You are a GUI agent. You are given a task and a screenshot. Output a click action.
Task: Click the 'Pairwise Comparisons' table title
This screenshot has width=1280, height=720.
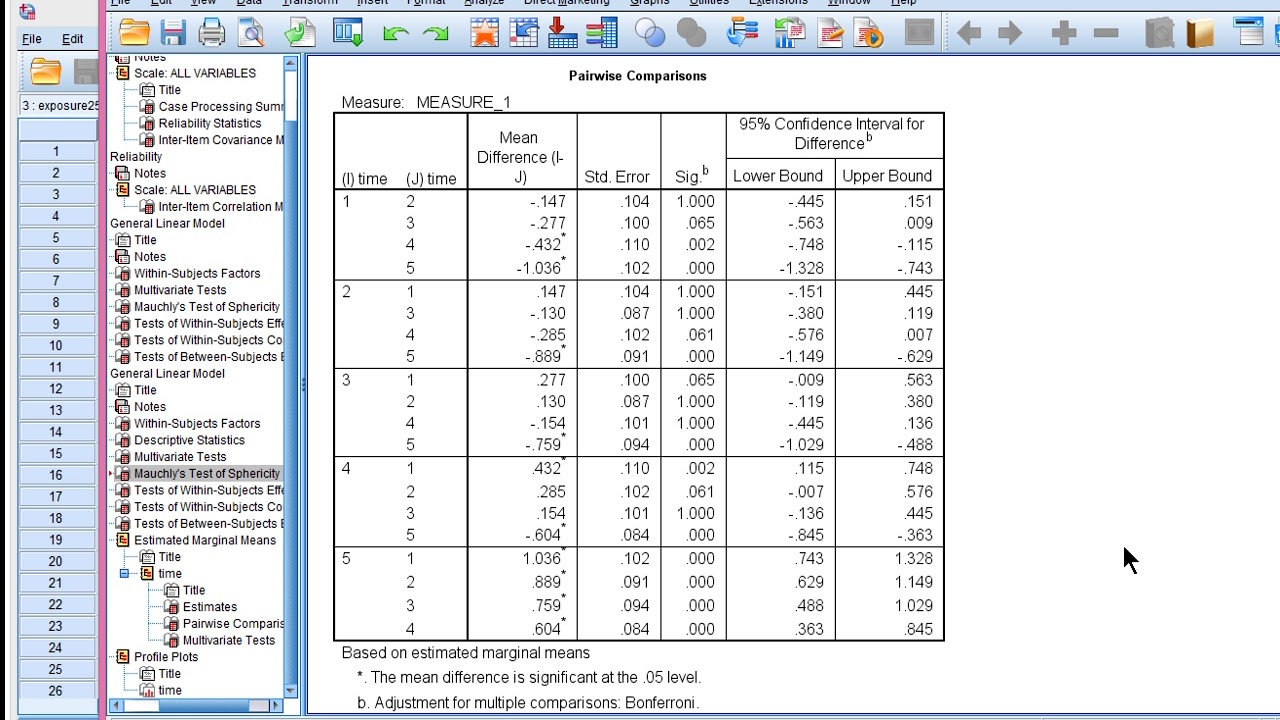pyautogui.click(x=638, y=76)
